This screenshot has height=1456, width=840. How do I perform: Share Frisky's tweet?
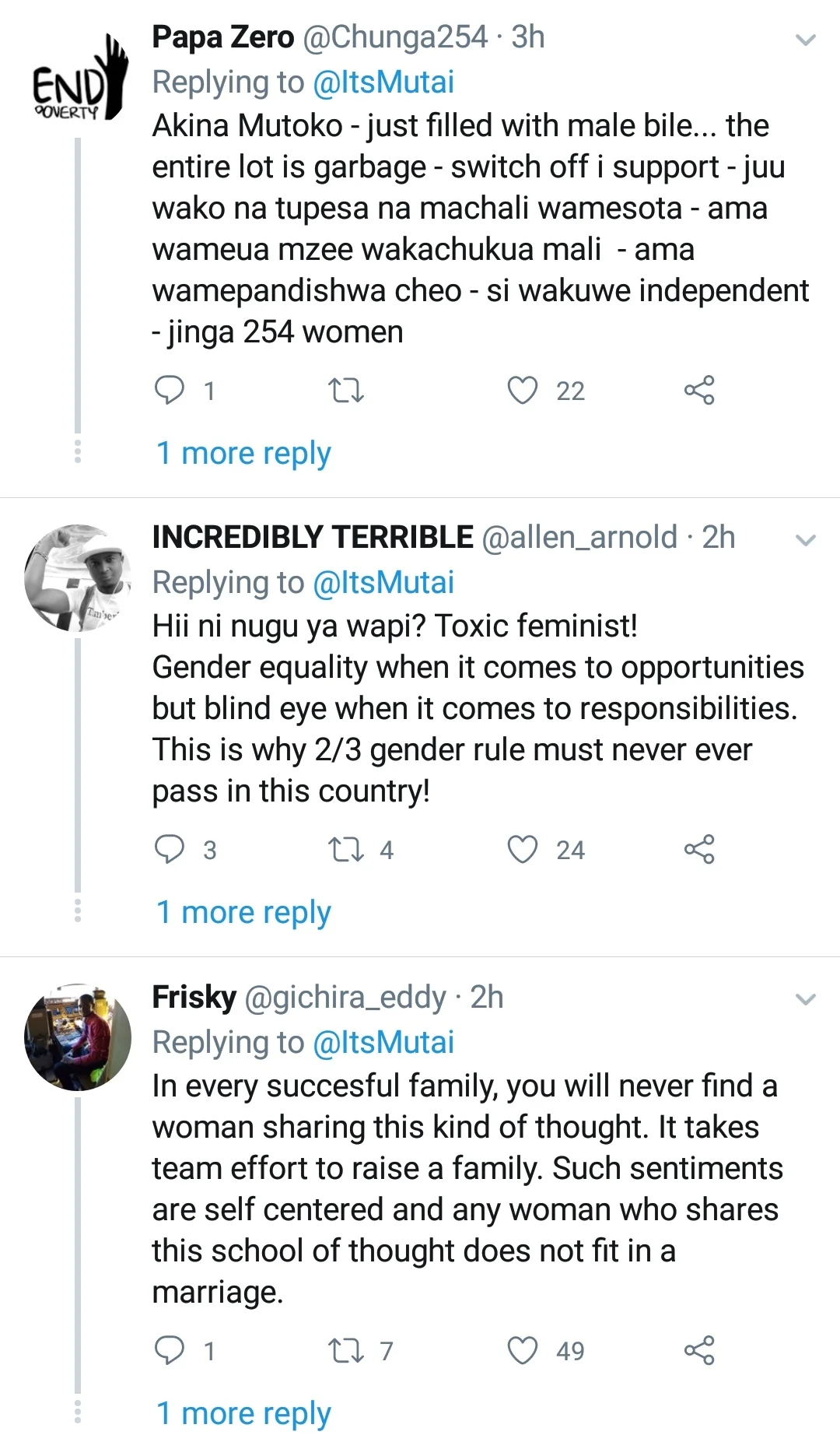tap(699, 1350)
